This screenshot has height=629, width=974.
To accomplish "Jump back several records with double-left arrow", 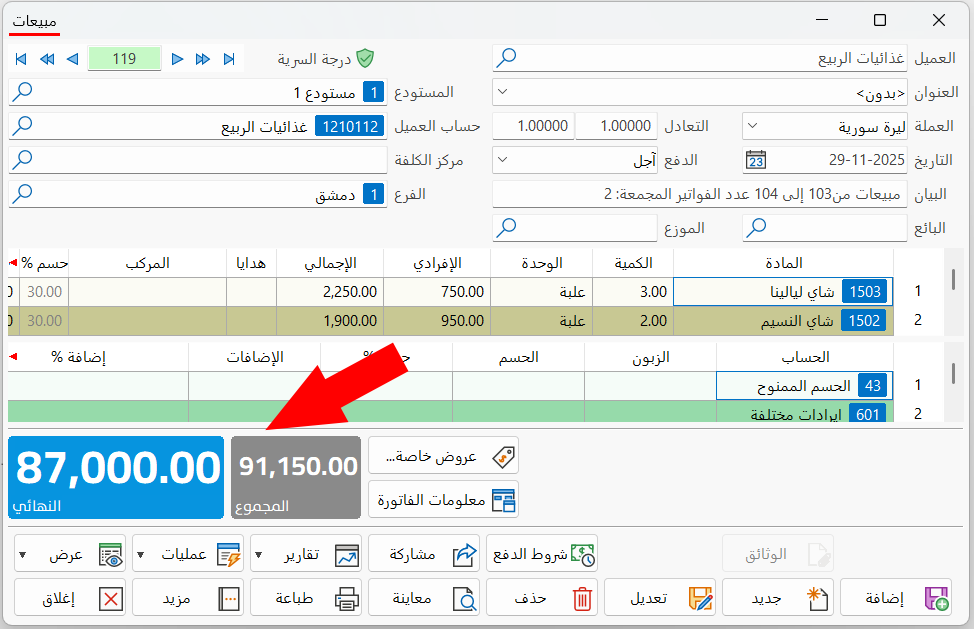I will click(x=47, y=59).
